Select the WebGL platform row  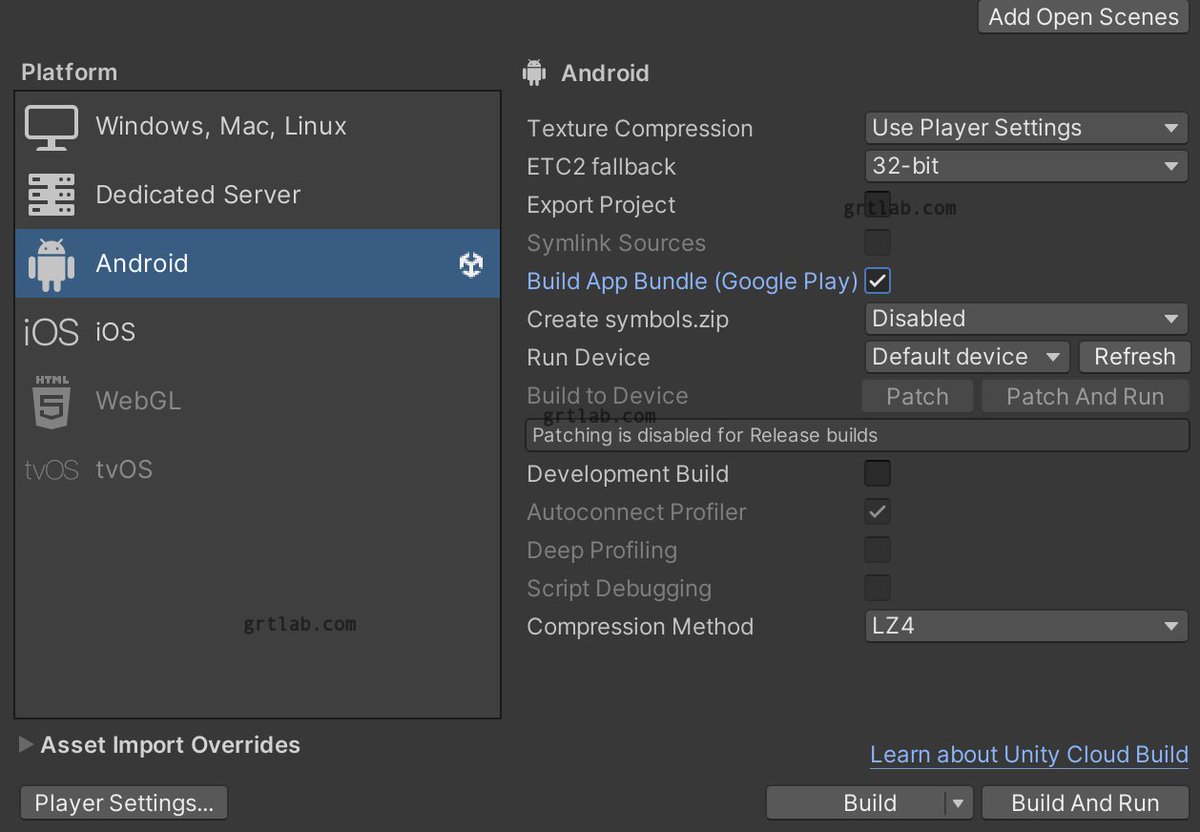pos(258,401)
